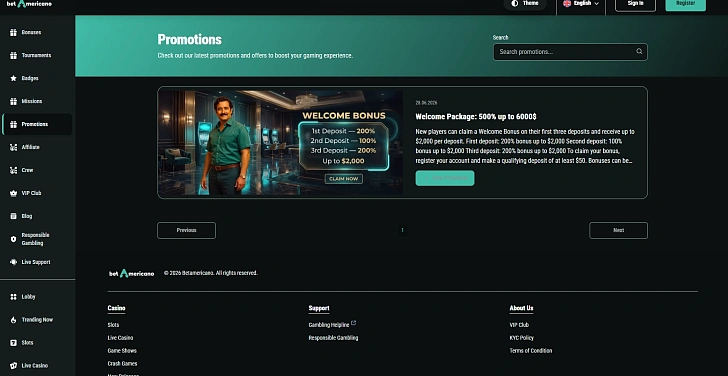
Task: Open footer Responsible Gambling link
Action: coord(333,338)
